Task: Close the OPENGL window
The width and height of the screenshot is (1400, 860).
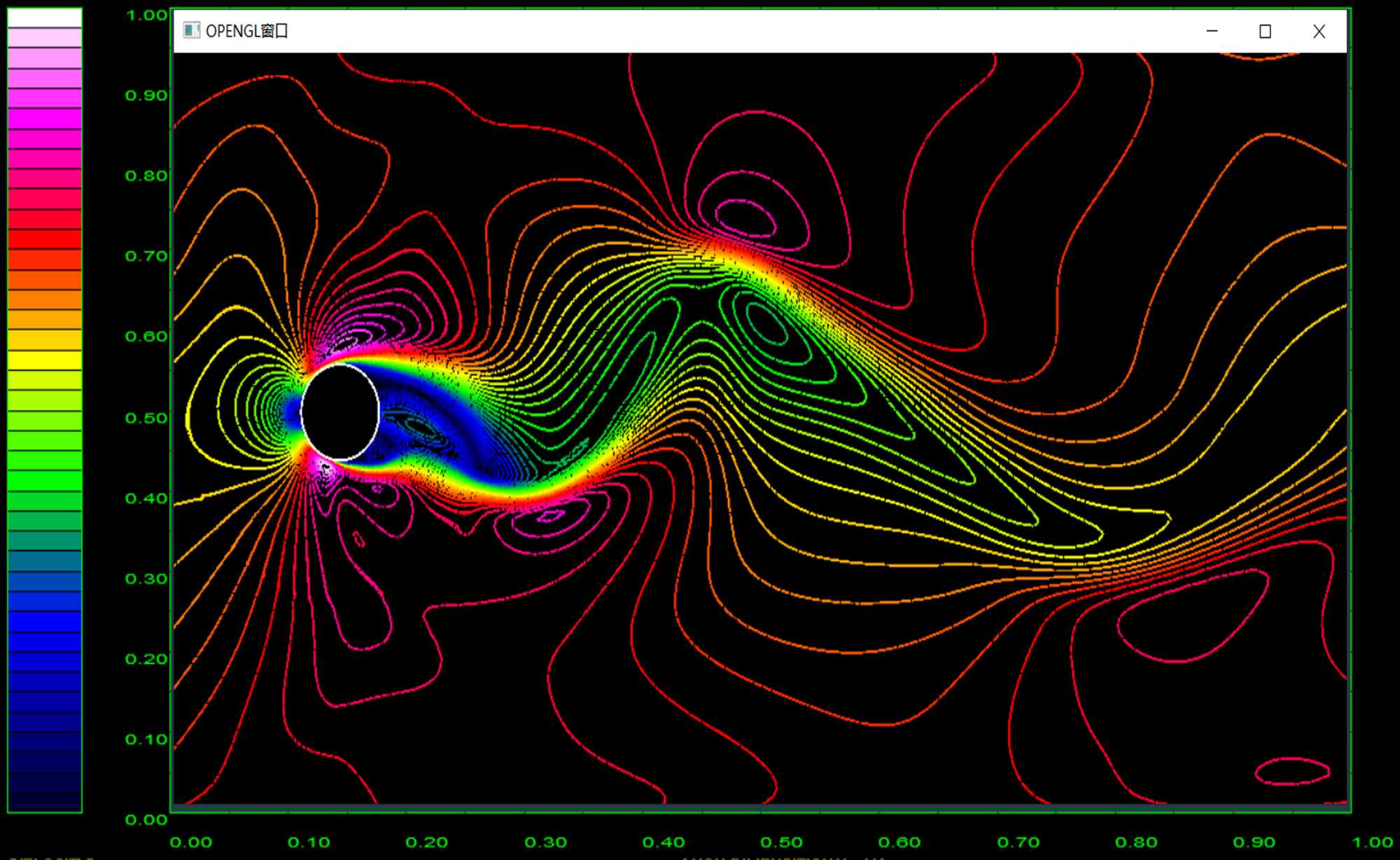Action: (x=1319, y=31)
